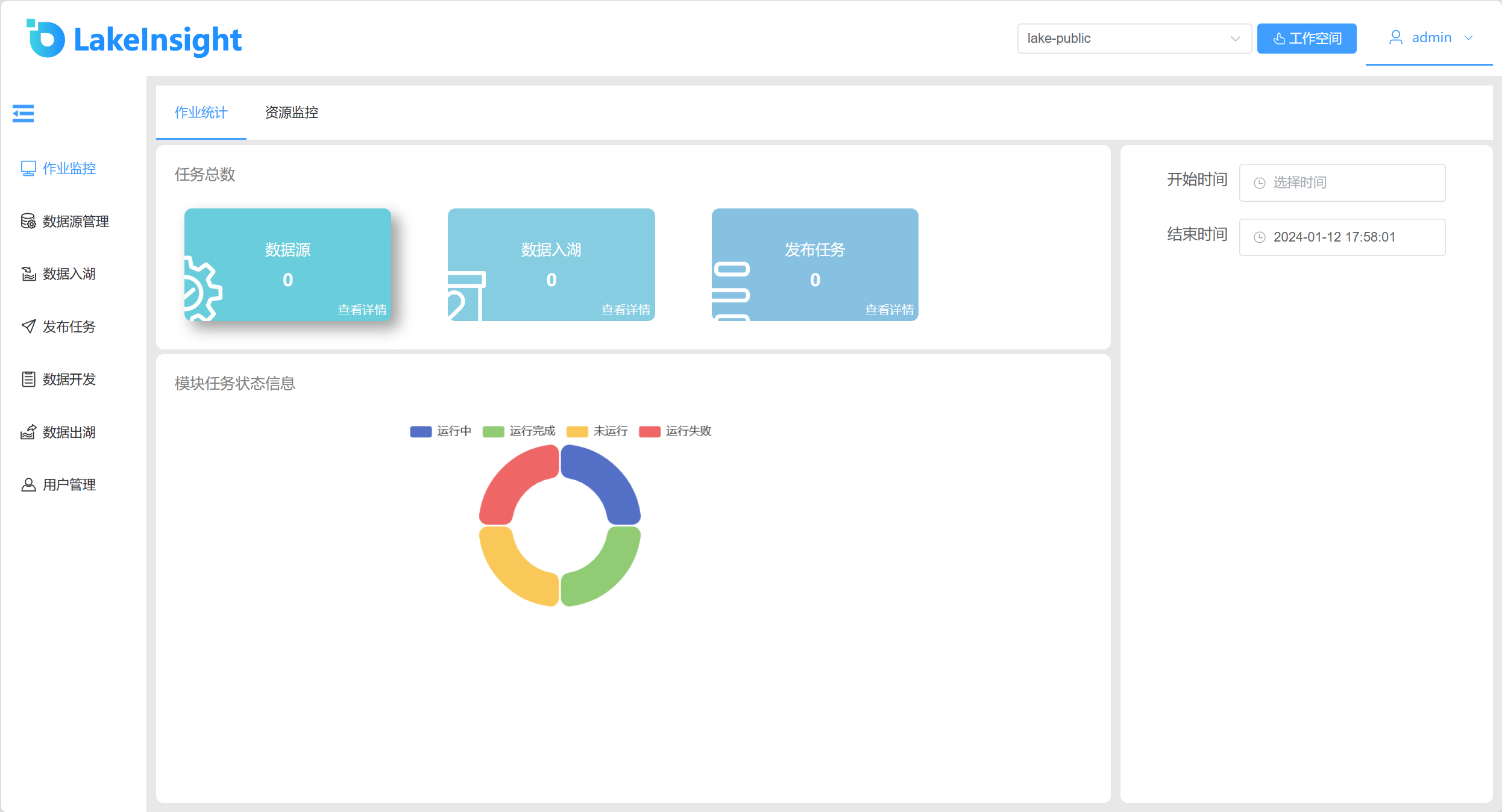Click the admin username label
Screen dimensions: 1502x812
(1431, 38)
